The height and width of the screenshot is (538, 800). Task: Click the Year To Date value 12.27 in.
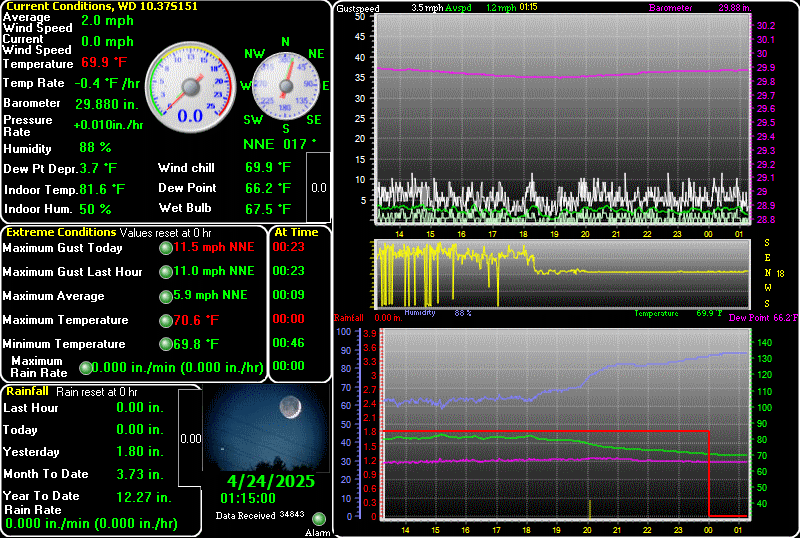tap(144, 497)
